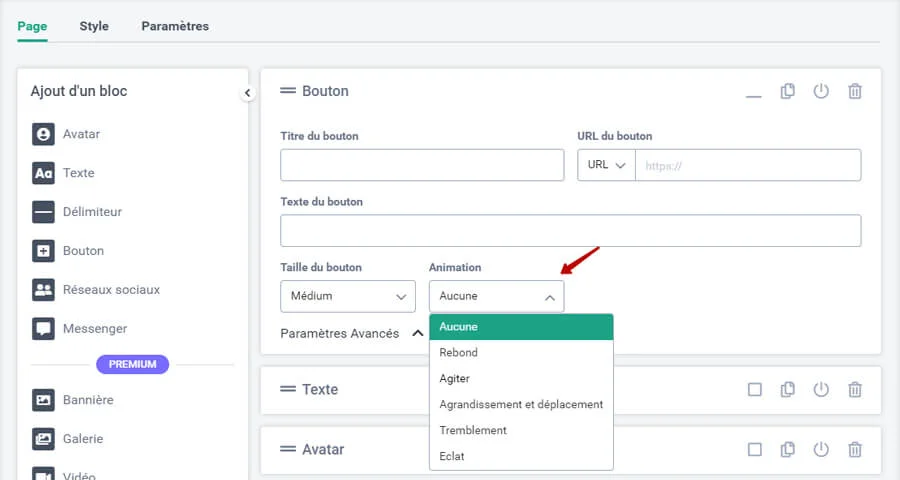
Task: Collapse the Ajout d'un bloc sidebar
Action: click(248, 93)
